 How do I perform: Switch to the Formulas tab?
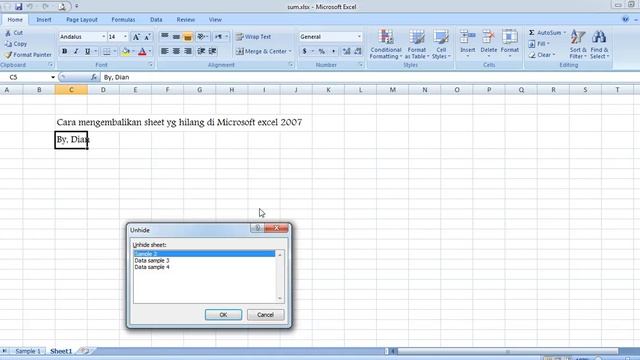123,20
